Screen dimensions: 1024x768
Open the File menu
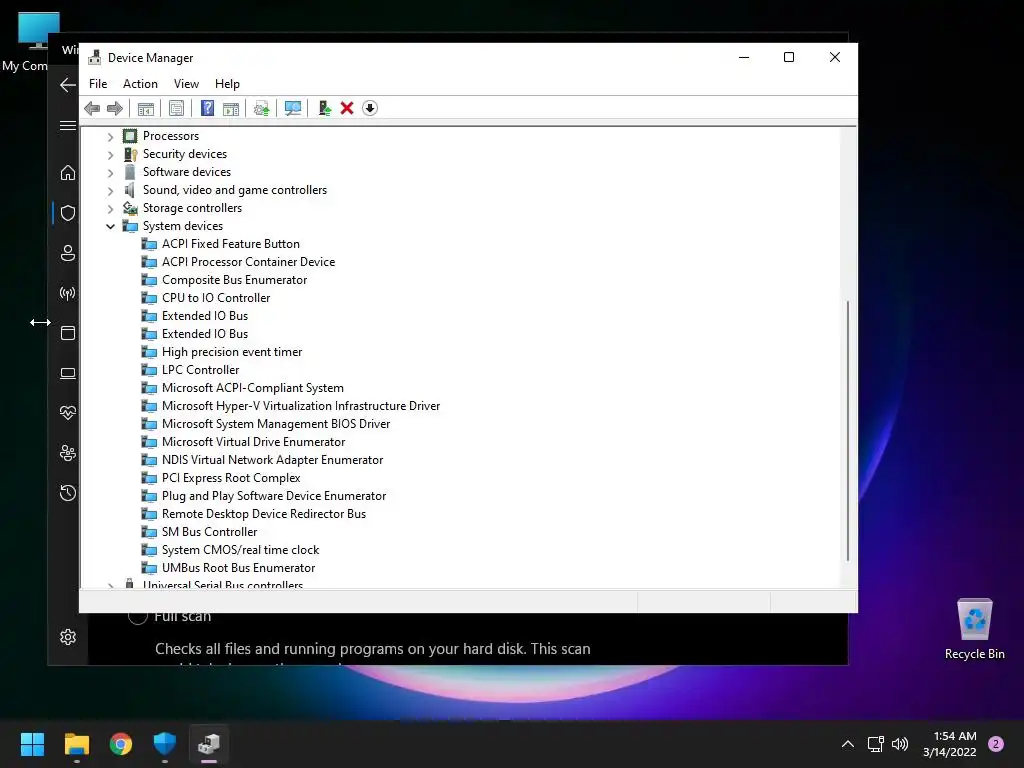(98, 84)
